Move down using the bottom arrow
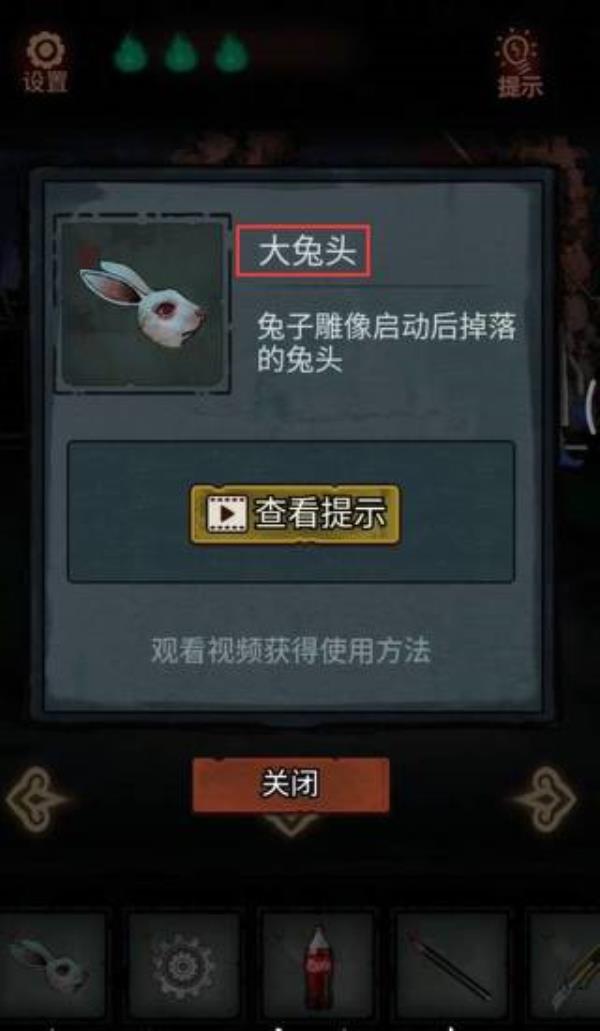Screen dimensions: 600x1031 pyautogui.click(x=290, y=825)
